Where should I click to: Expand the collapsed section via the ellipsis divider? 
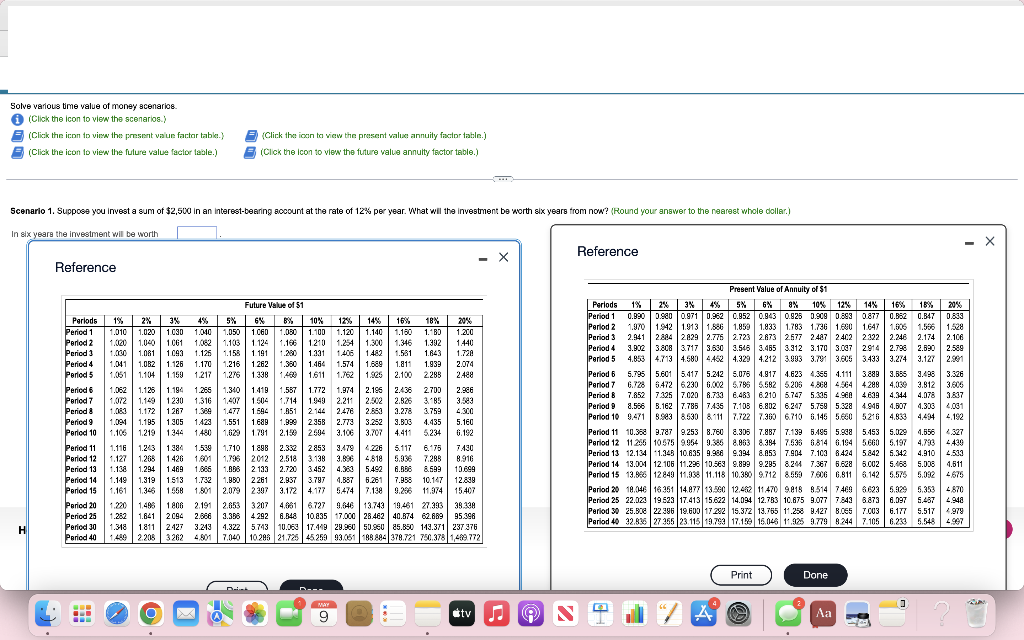click(502, 178)
